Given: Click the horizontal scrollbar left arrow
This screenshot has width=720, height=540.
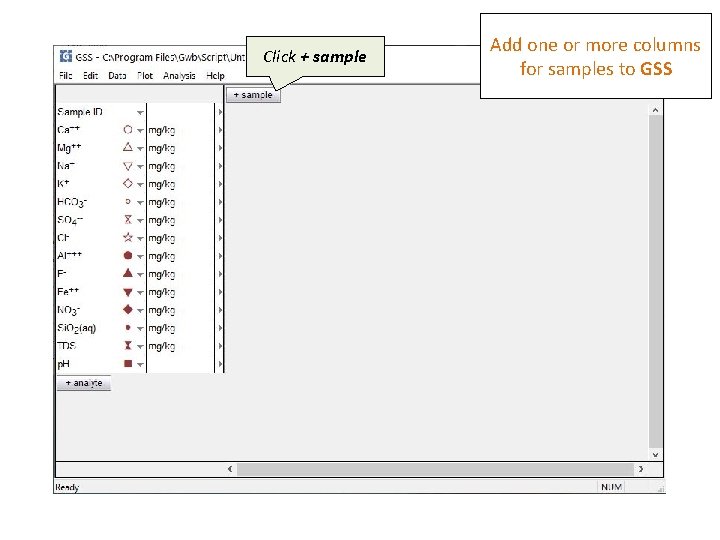Looking at the screenshot, I should click(230, 469).
